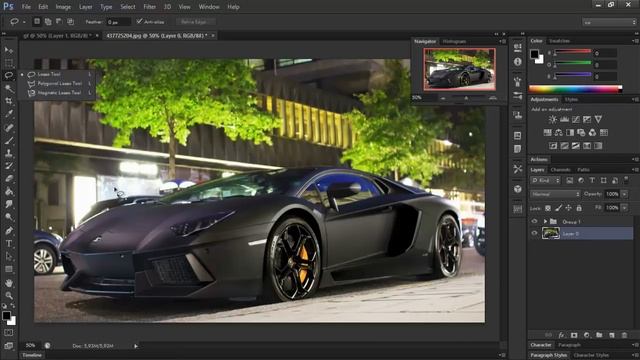Select the Hand tool
Viewport: 640px width, 360px height.
[9, 283]
